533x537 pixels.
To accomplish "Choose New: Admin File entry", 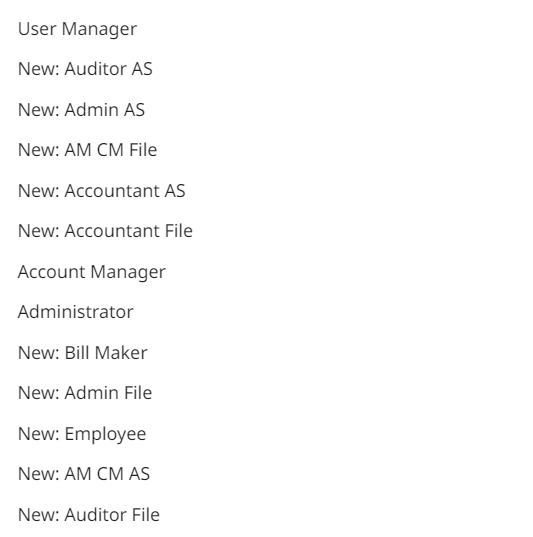I will click(85, 393).
